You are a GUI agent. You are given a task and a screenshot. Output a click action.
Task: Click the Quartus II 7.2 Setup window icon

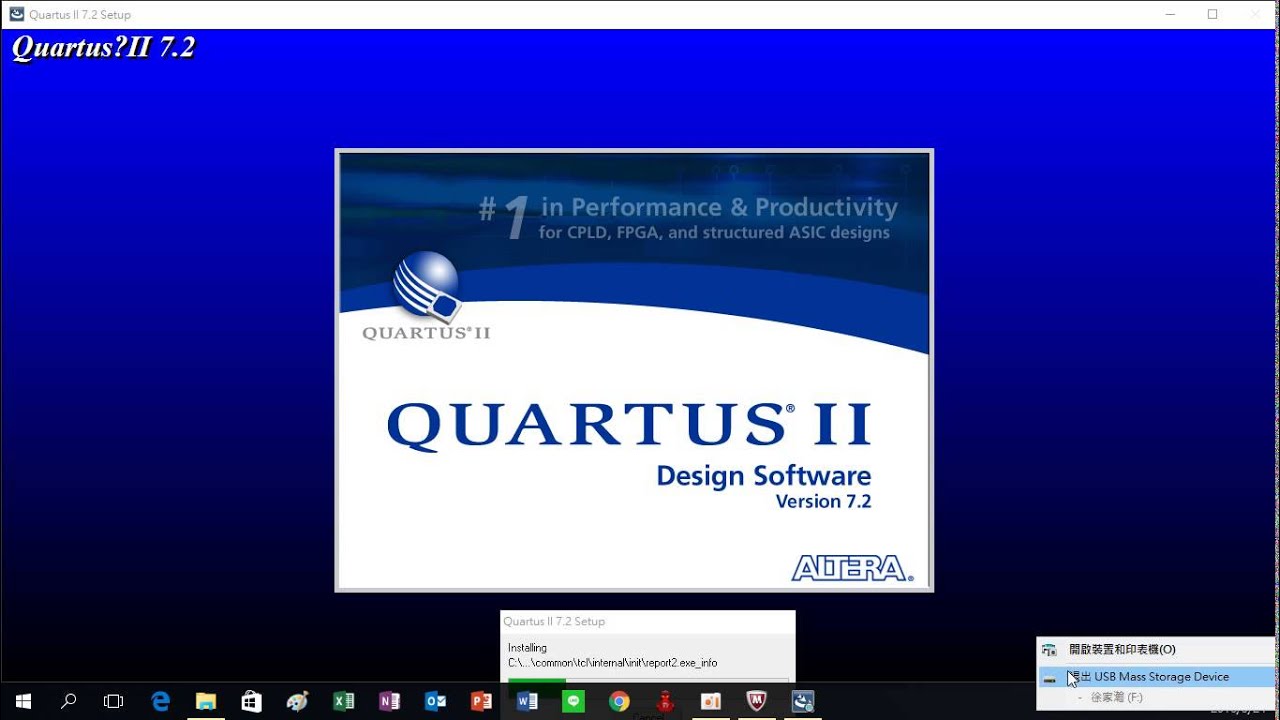(17, 14)
